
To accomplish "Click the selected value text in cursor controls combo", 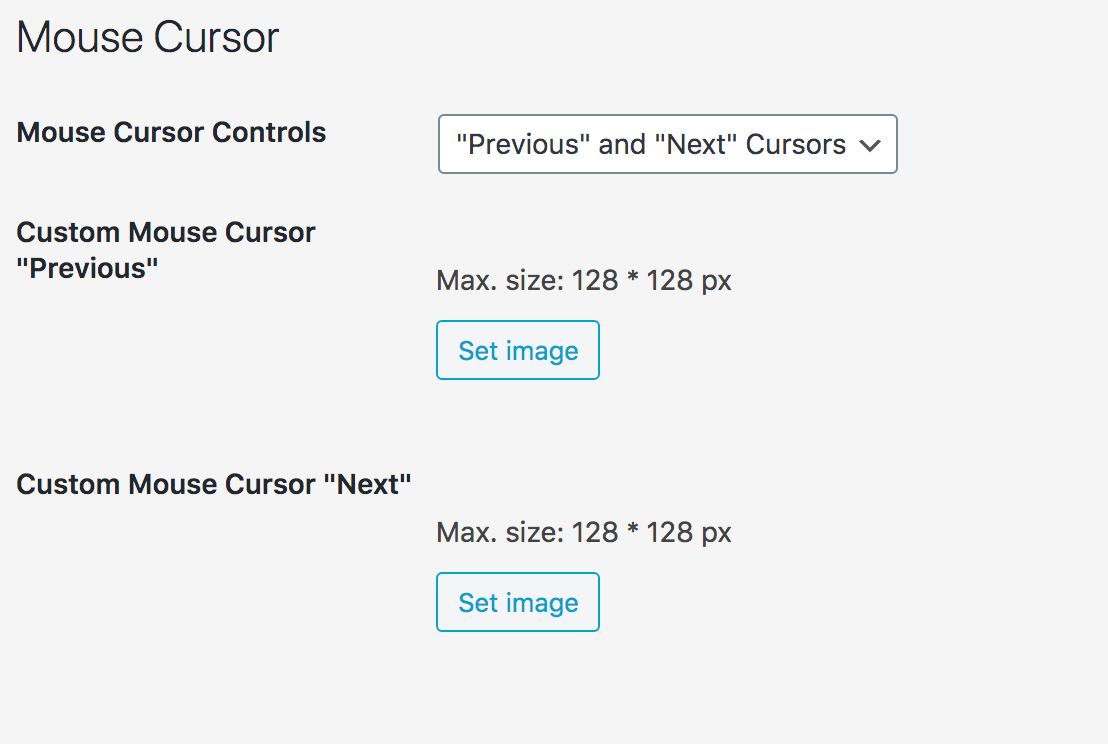I will (x=650, y=144).
